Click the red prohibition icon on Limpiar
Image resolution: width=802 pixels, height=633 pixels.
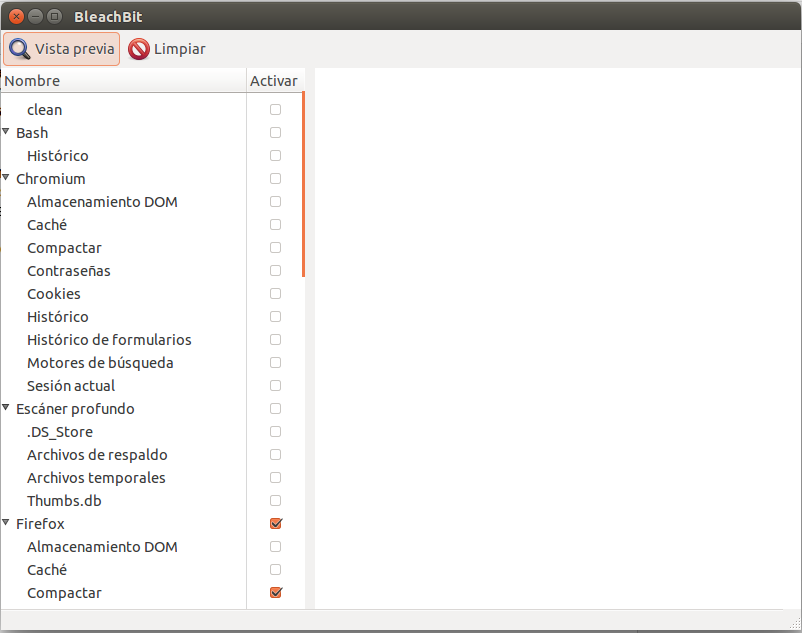click(x=138, y=48)
